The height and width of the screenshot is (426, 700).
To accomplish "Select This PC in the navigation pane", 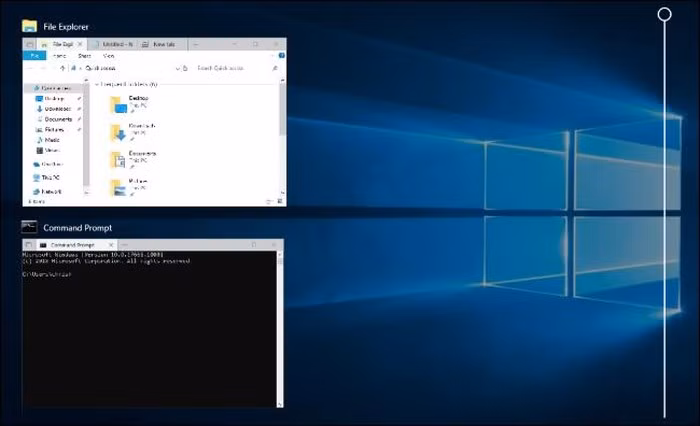I will click(x=47, y=177).
